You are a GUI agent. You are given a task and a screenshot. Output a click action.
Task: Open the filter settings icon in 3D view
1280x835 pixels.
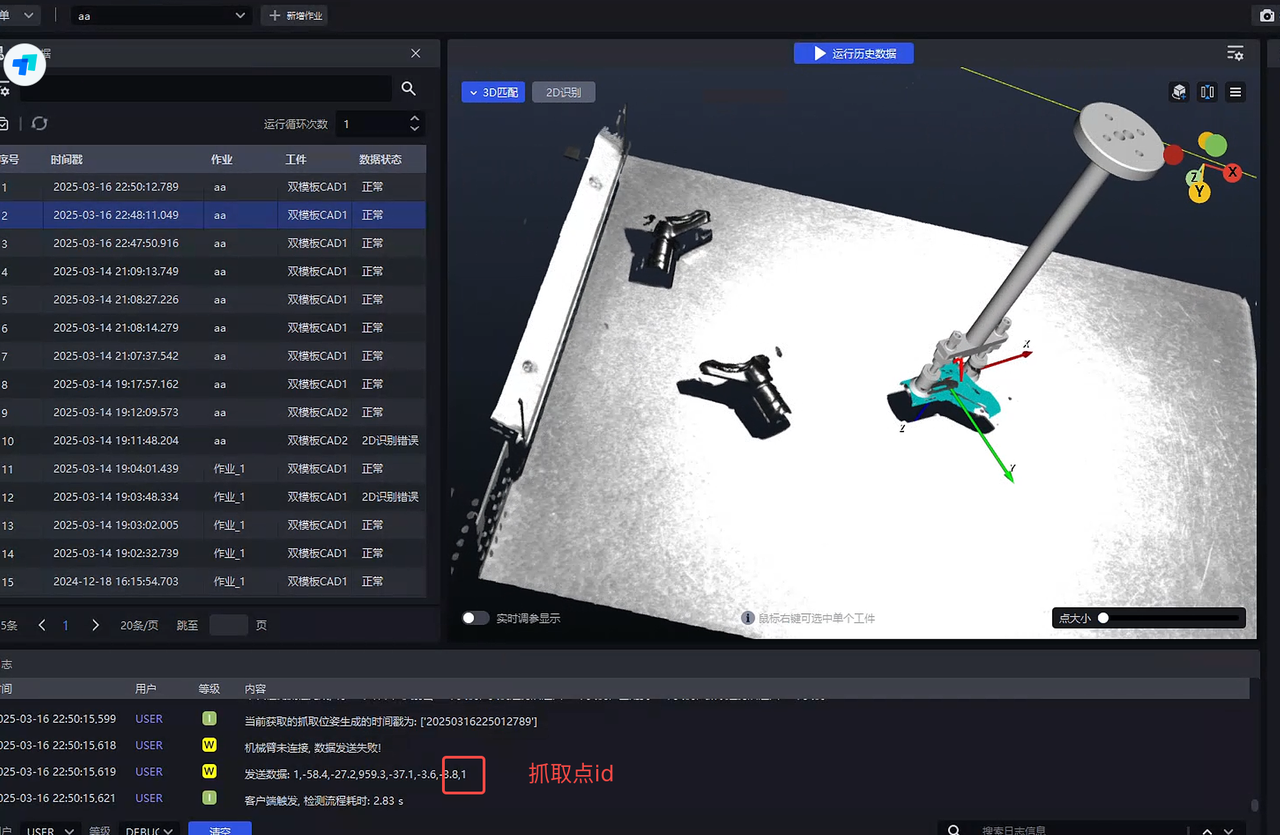1236,53
